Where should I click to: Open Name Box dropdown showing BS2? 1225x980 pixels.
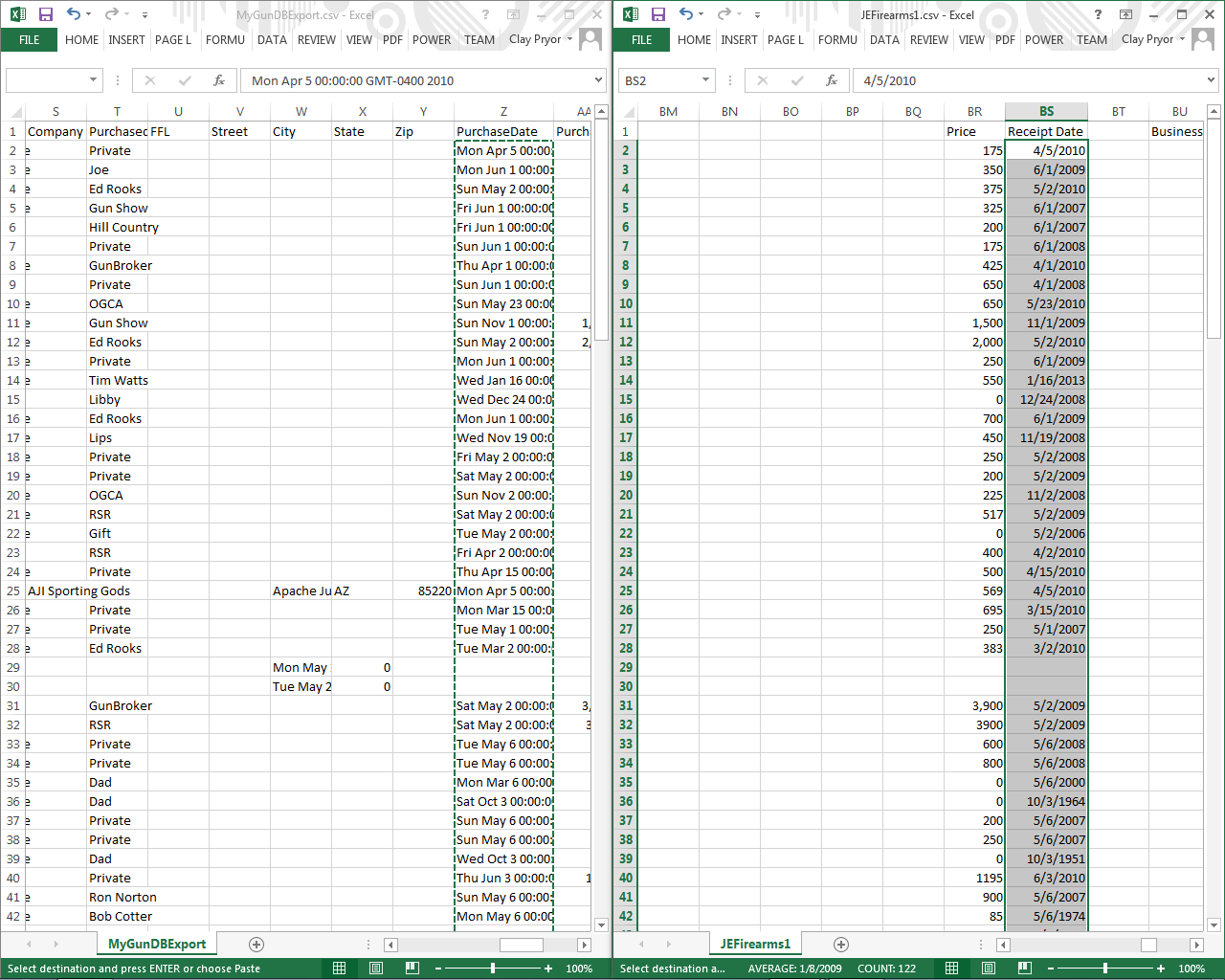pos(705,80)
